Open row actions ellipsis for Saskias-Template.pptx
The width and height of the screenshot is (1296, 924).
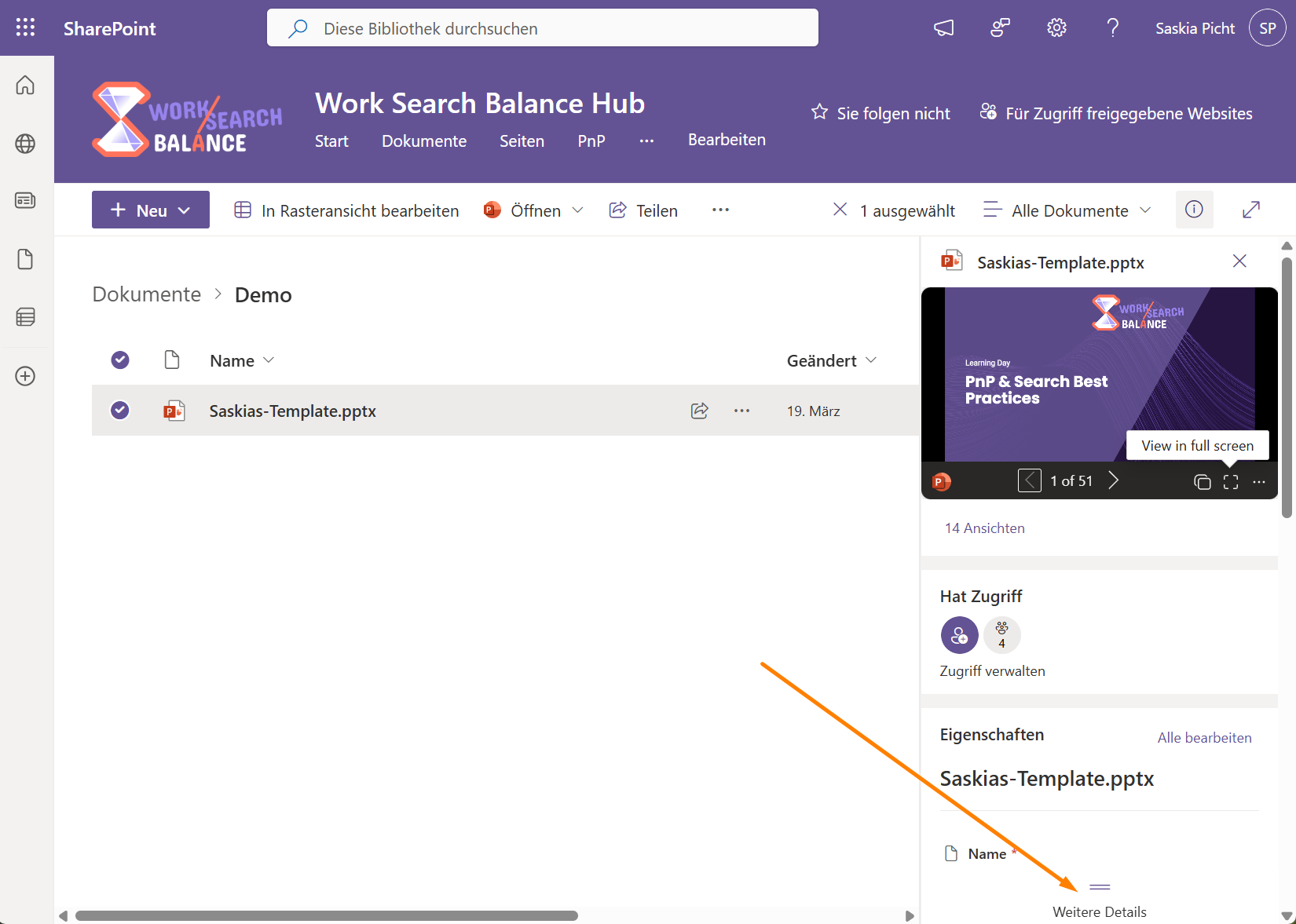[x=741, y=411]
